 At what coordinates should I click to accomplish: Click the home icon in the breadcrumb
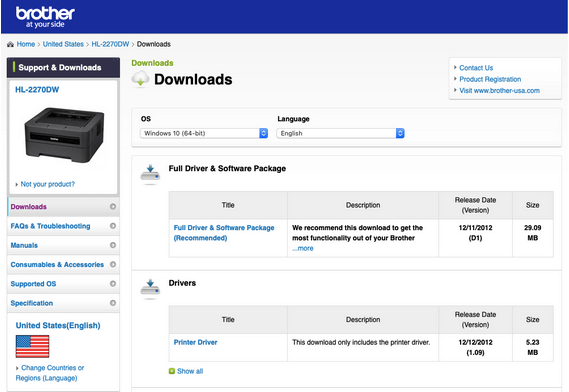(x=11, y=44)
